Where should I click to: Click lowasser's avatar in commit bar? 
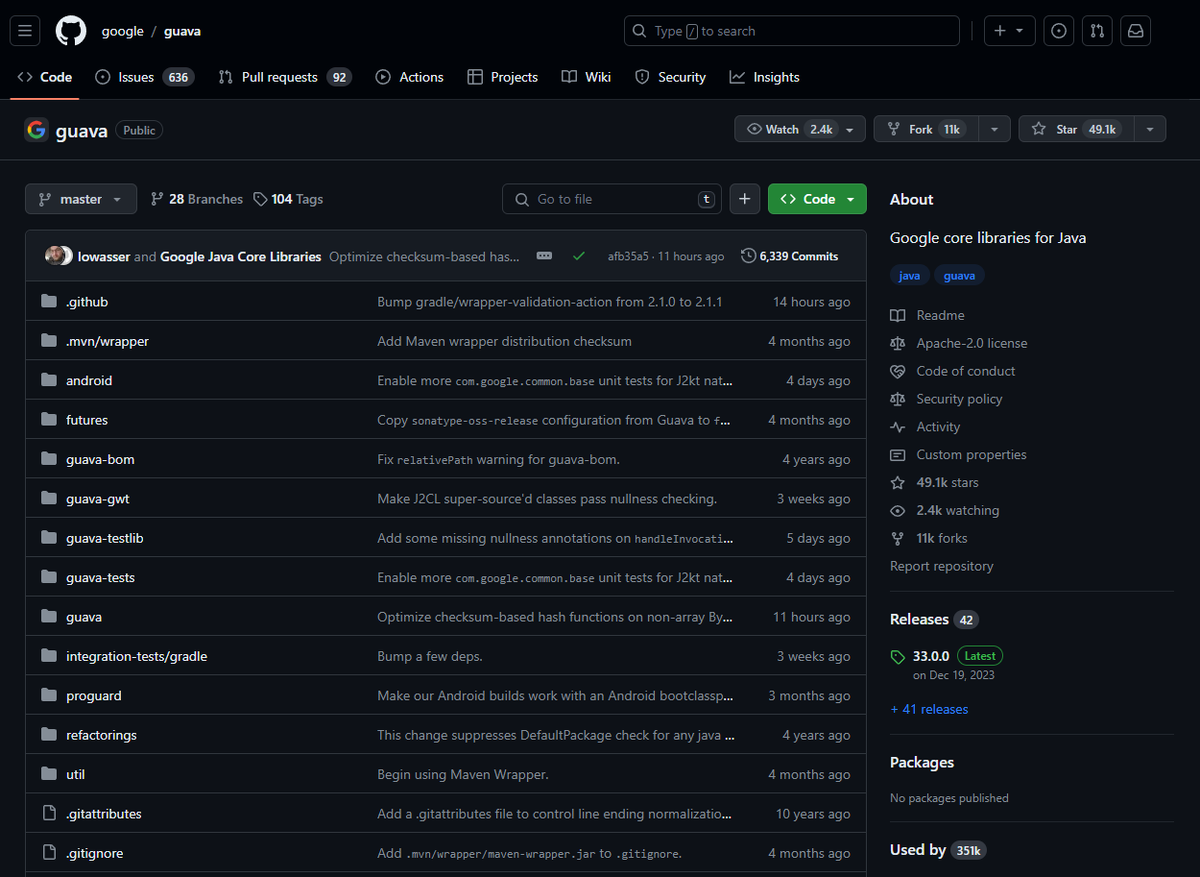54,256
